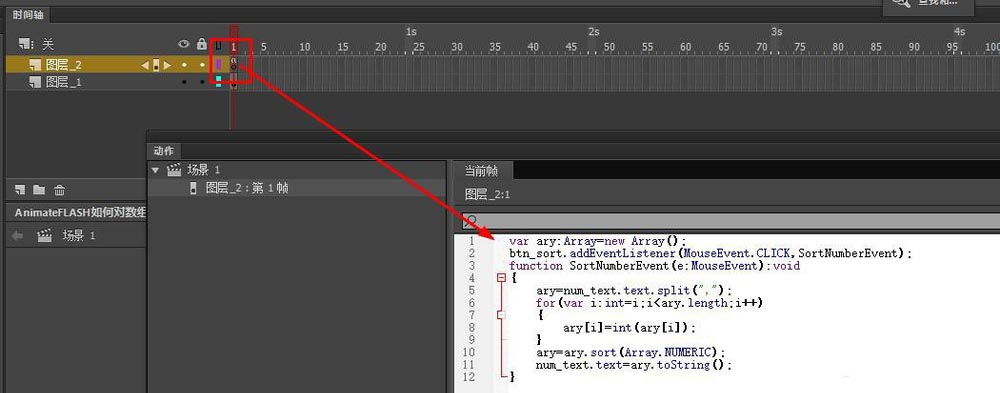Click code line 8 ary[i]=int(ary[i])

629,328
